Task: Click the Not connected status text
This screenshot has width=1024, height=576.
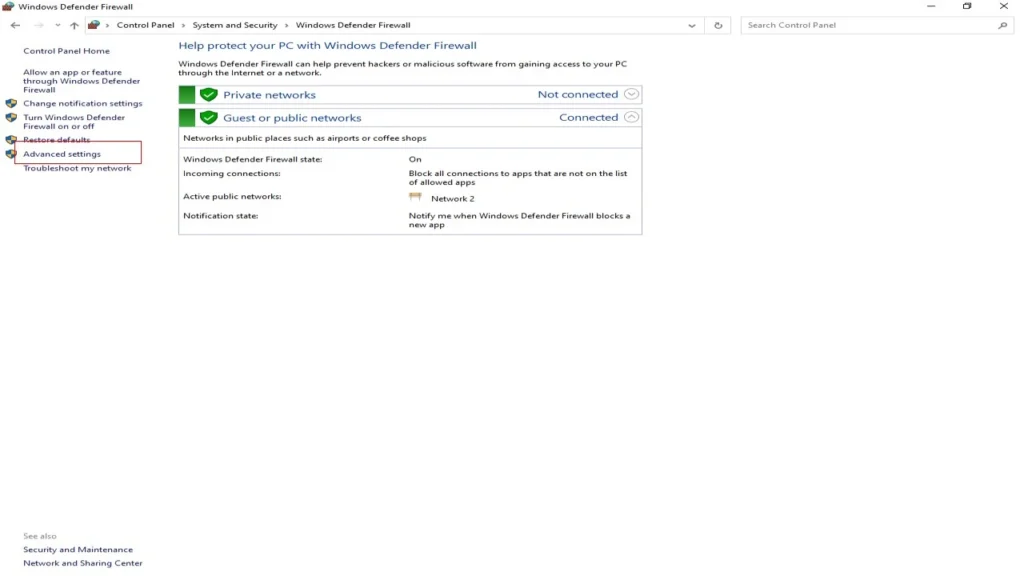Action: click(578, 94)
